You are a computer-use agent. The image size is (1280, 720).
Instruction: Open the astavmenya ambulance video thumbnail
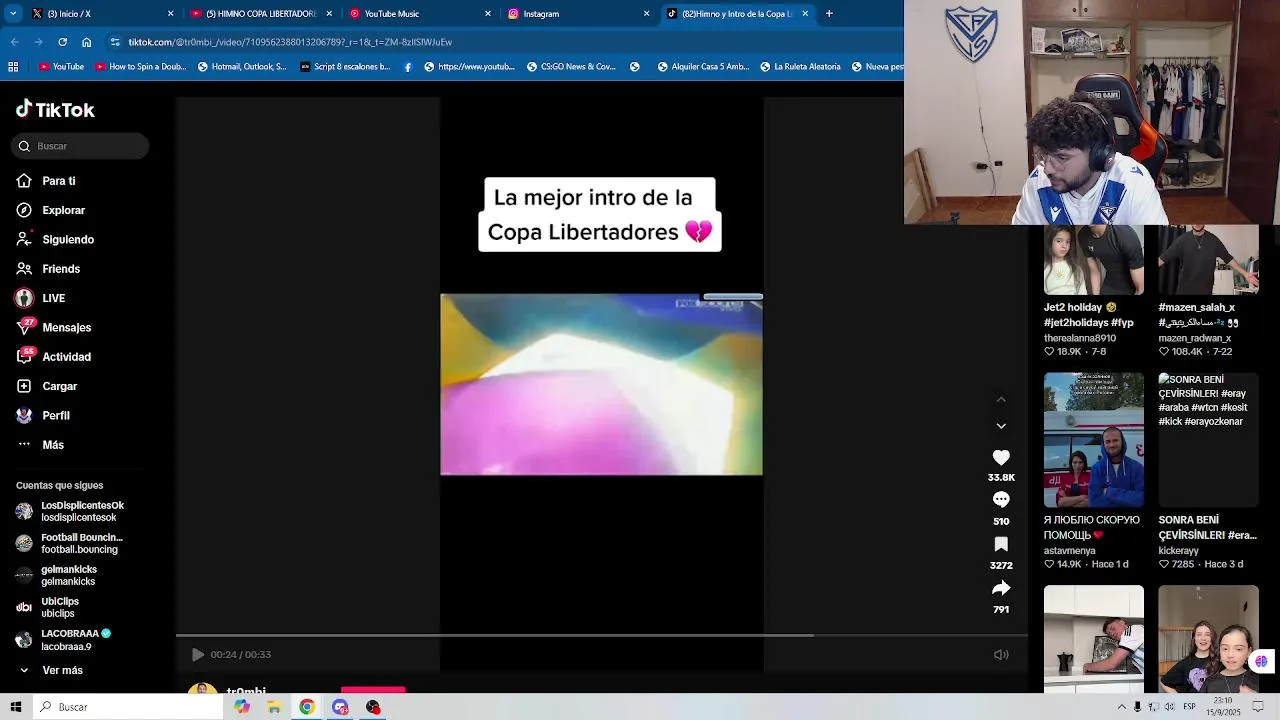pos(1094,440)
